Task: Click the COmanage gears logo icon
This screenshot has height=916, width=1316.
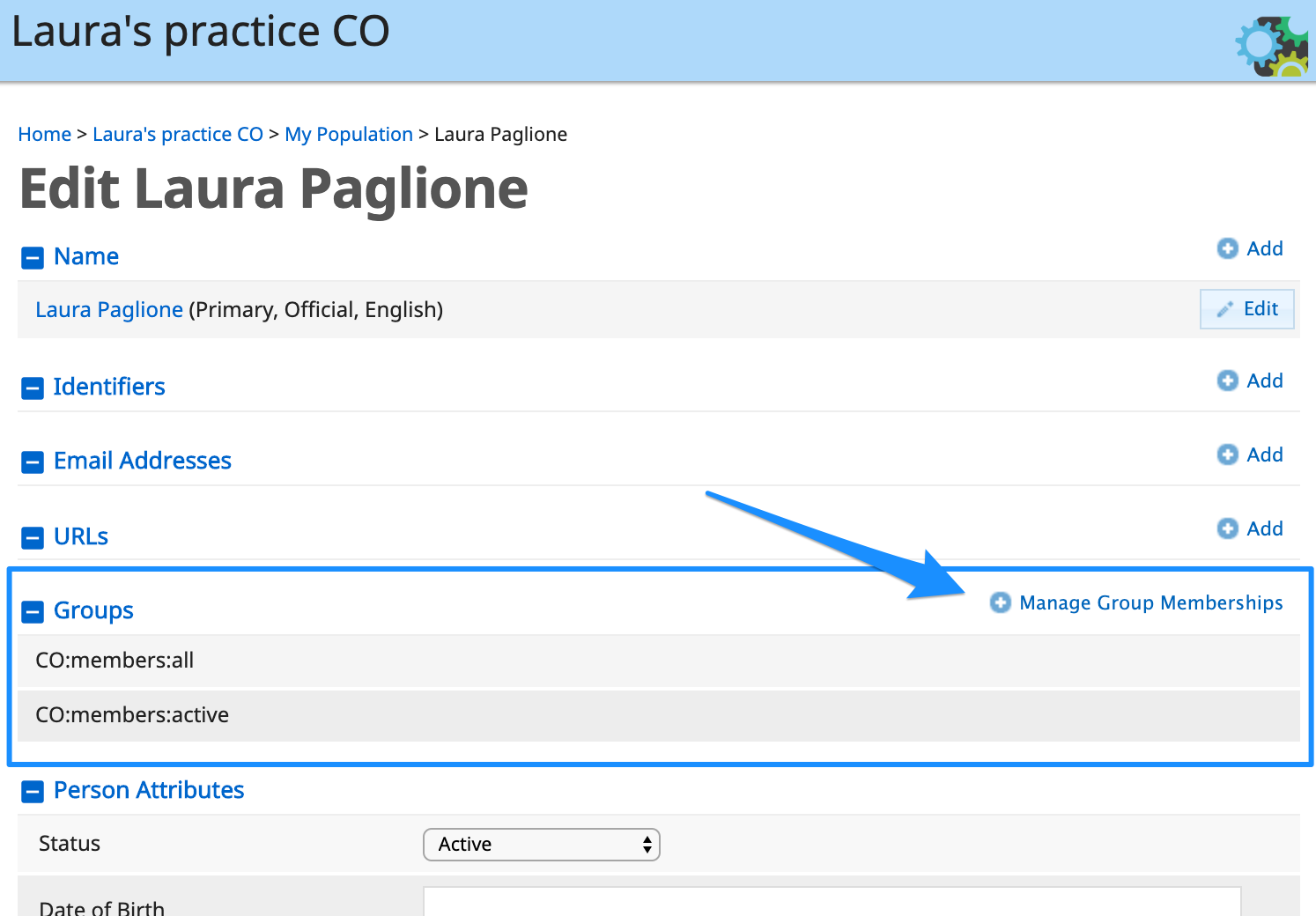Action: (1272, 46)
